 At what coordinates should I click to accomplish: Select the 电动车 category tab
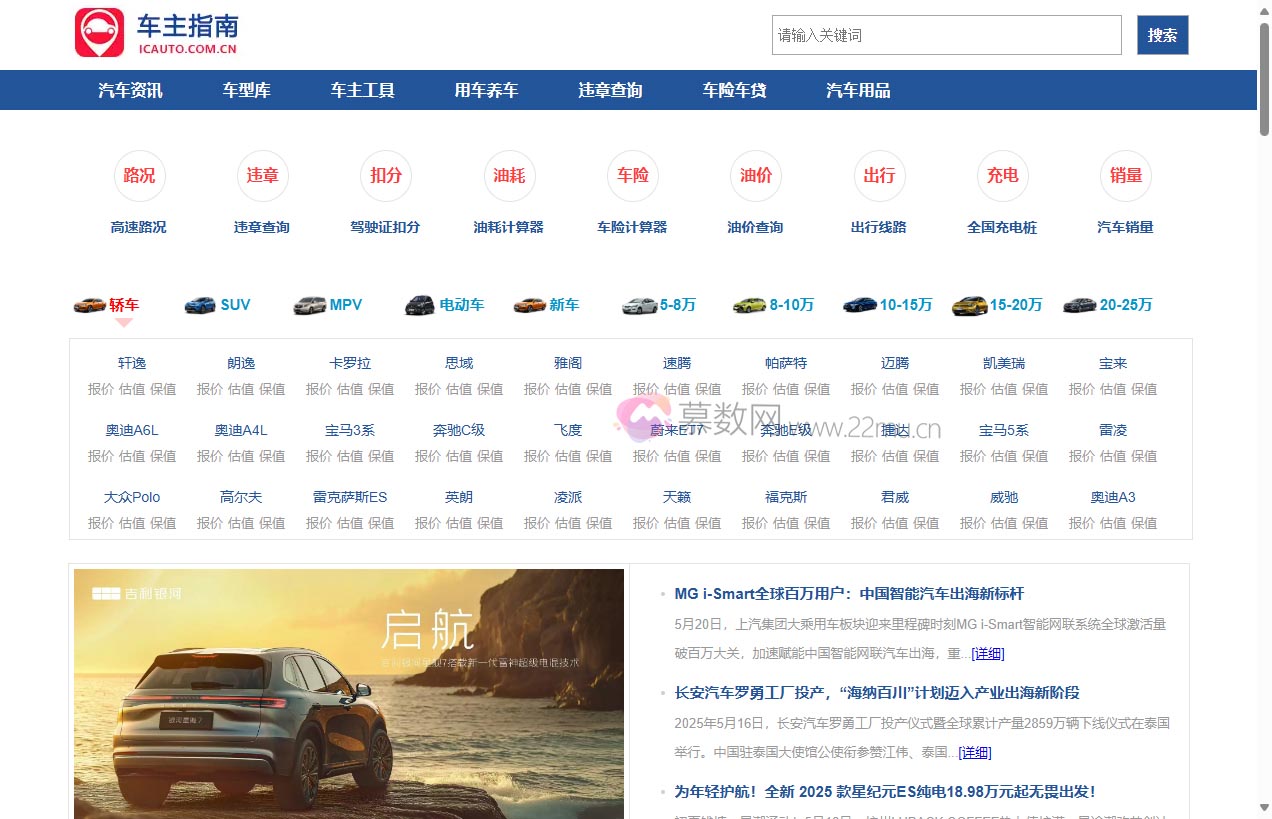445,305
